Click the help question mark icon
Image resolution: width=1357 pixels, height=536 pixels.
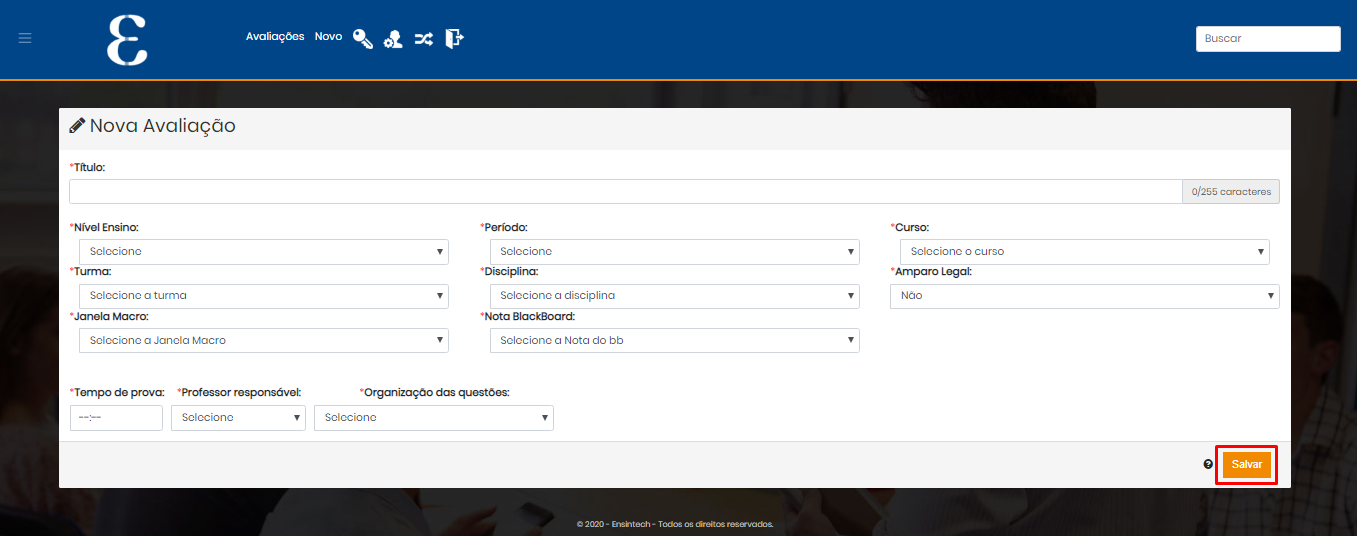pyautogui.click(x=1208, y=465)
